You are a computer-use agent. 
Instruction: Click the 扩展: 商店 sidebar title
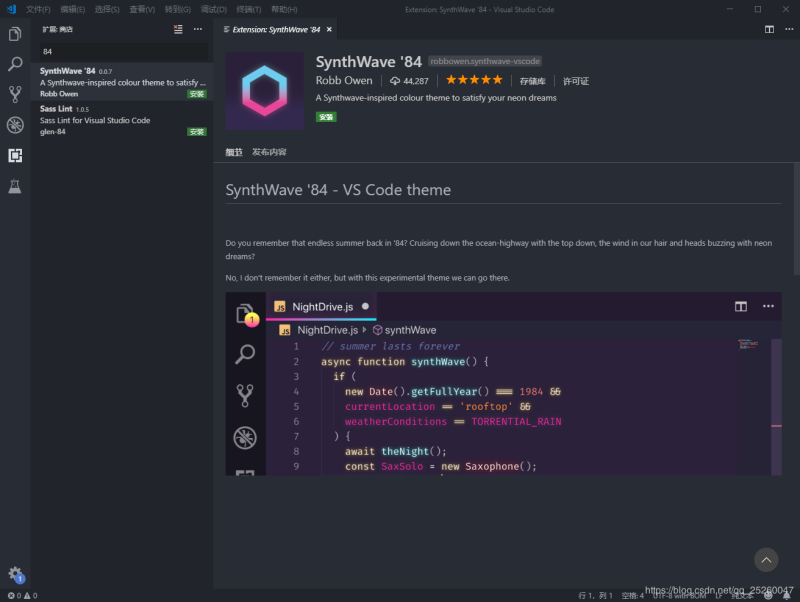[57, 30]
